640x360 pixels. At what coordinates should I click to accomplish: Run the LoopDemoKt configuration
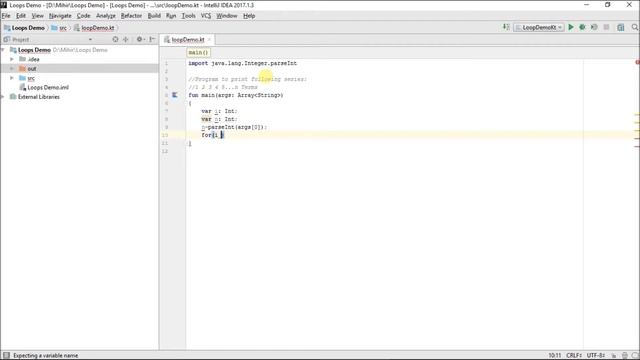[x=571, y=27]
